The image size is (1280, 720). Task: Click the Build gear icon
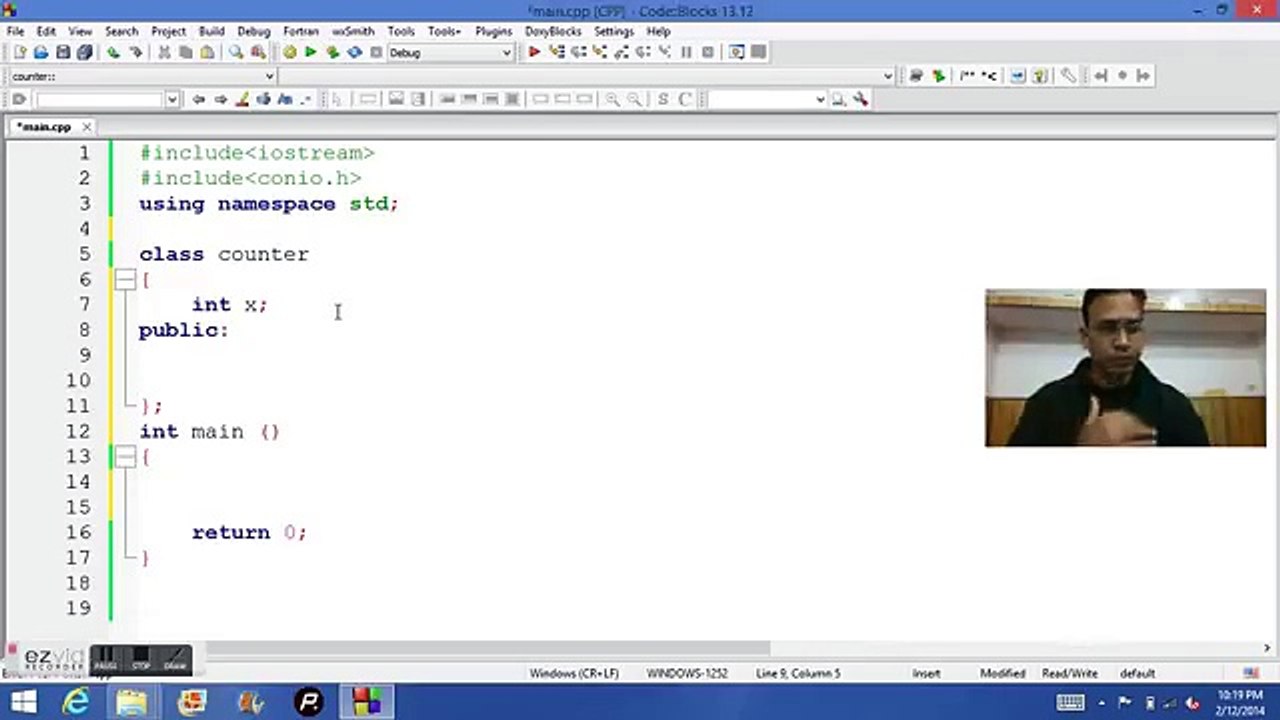click(x=289, y=52)
